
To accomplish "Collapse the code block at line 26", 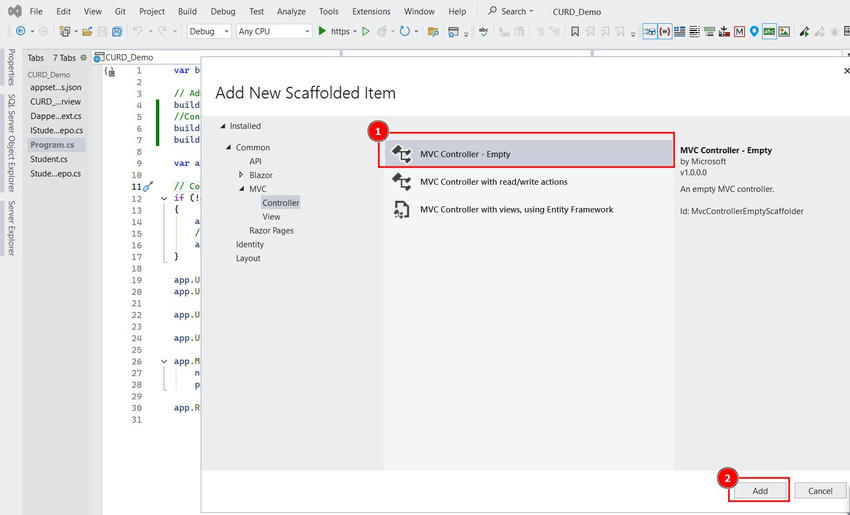I will (x=164, y=362).
